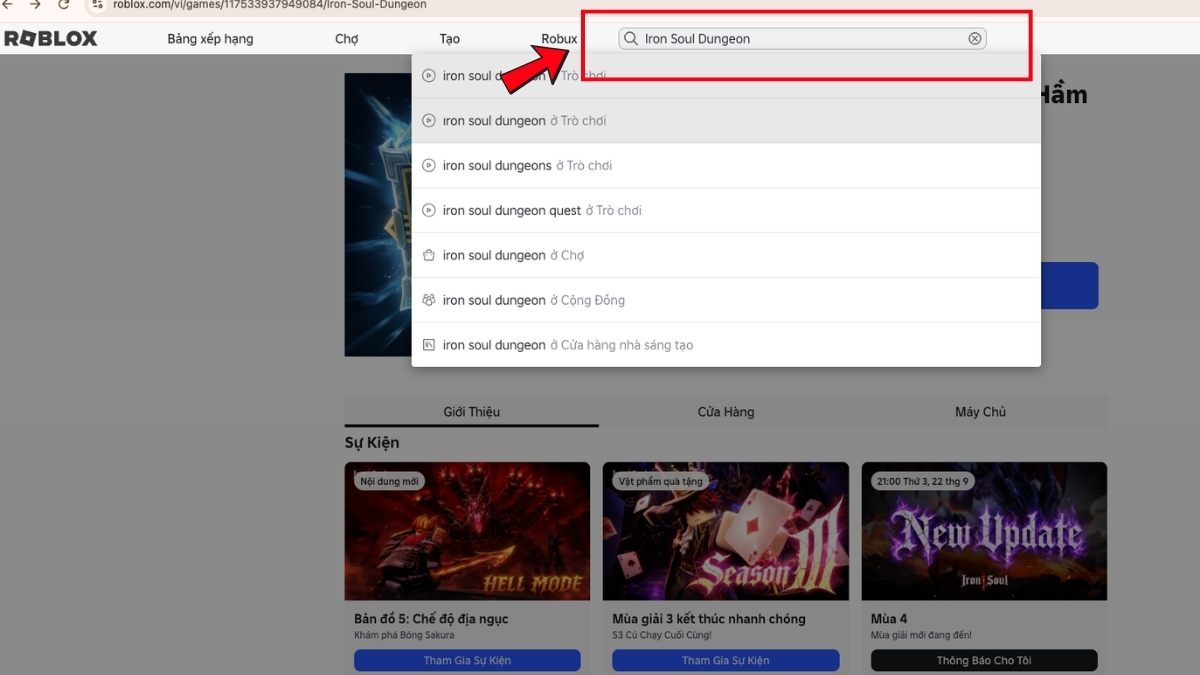Click 'Khám phá Bóng Sakura' subtitle

coord(404,635)
